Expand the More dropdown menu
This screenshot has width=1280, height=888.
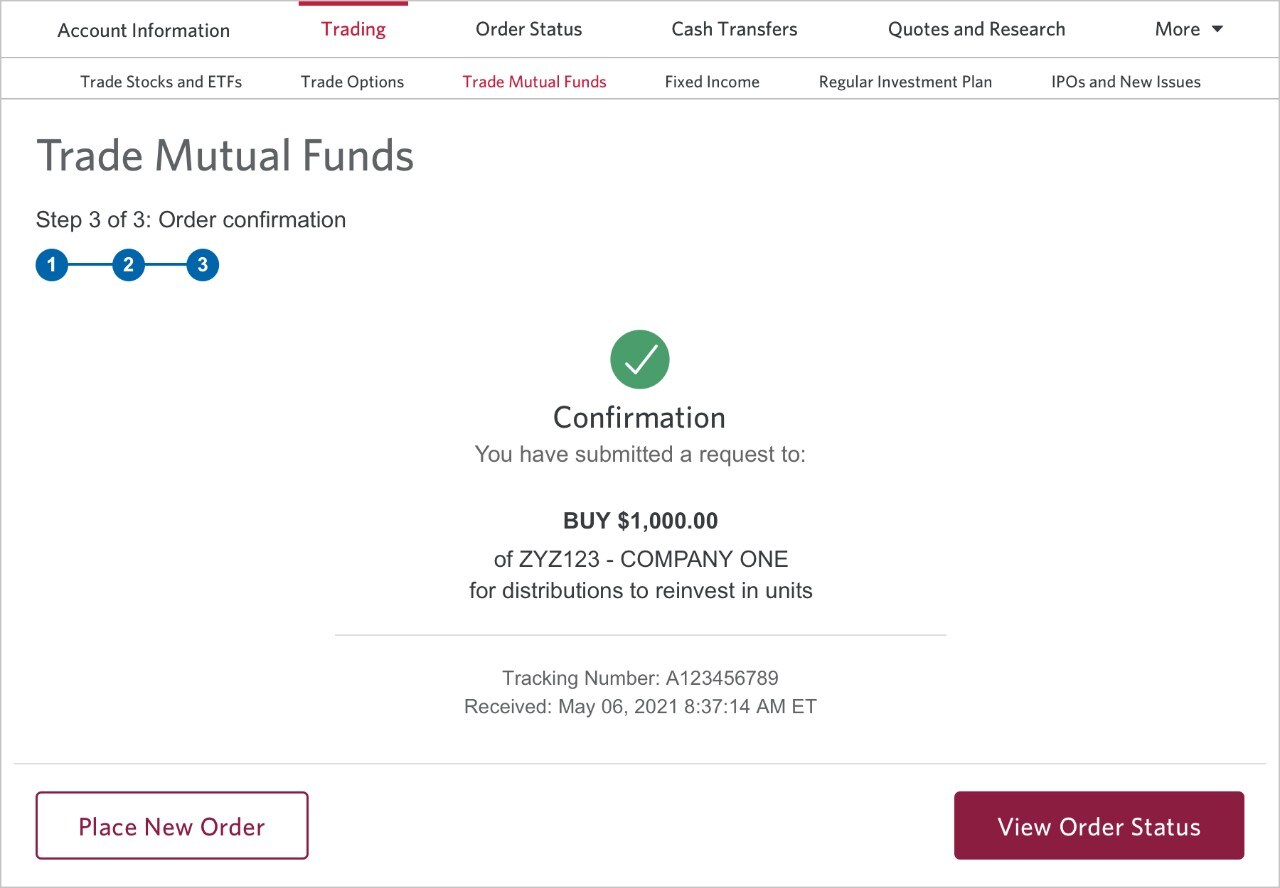tap(1188, 29)
